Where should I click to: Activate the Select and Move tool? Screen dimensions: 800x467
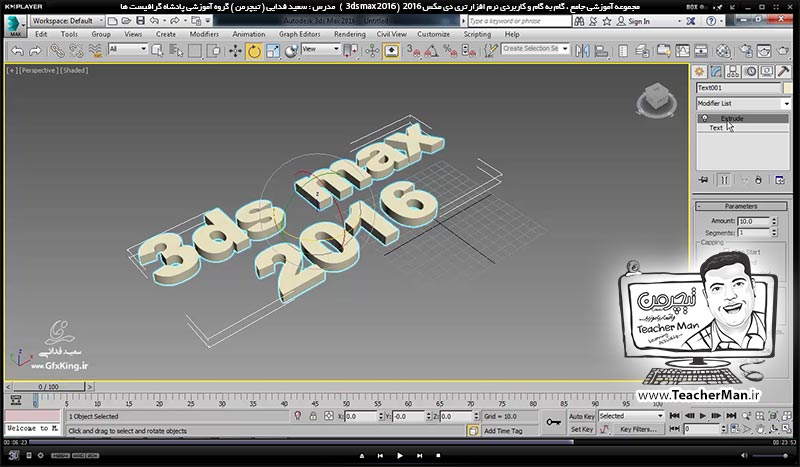235,51
